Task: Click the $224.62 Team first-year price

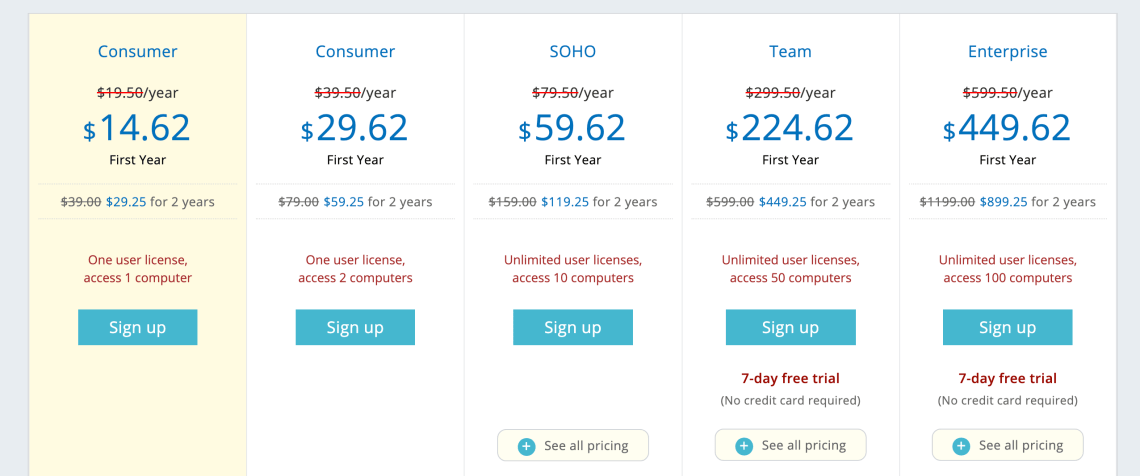Action: coord(790,128)
